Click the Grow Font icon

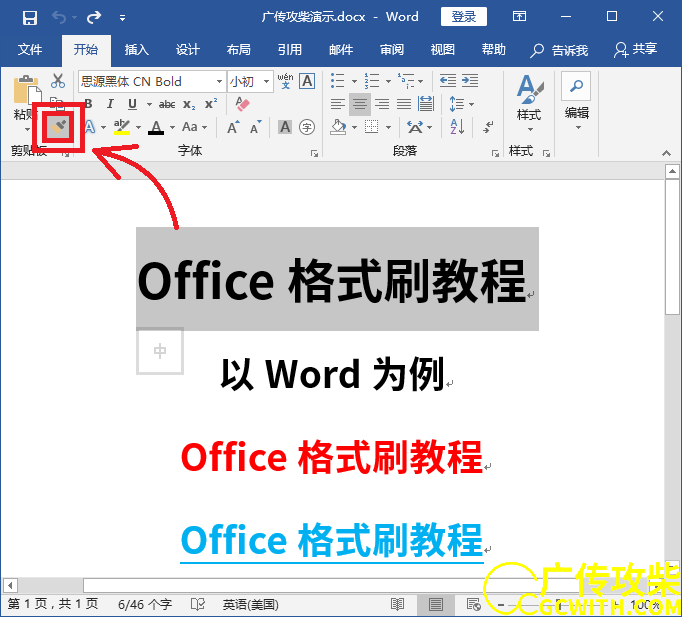[233, 127]
